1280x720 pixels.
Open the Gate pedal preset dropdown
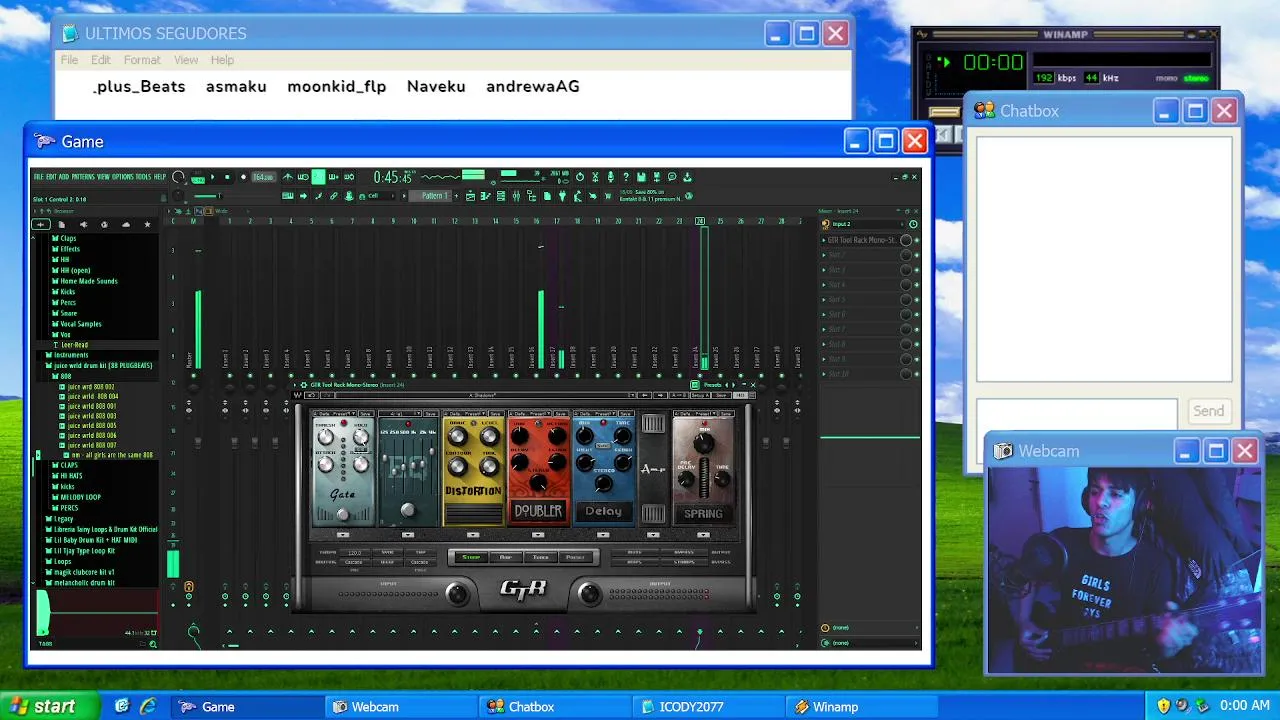[334, 413]
